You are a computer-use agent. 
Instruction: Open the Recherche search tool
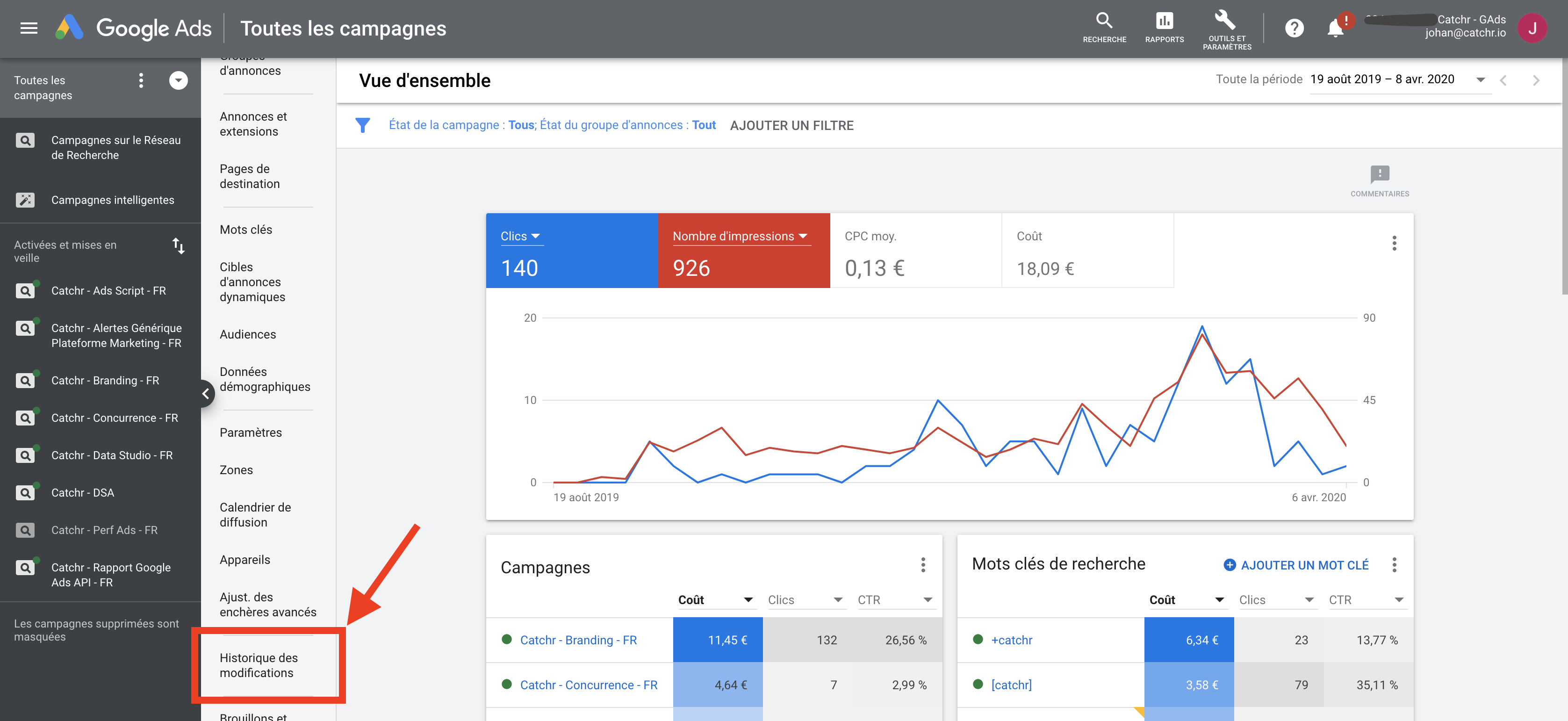point(1104,28)
